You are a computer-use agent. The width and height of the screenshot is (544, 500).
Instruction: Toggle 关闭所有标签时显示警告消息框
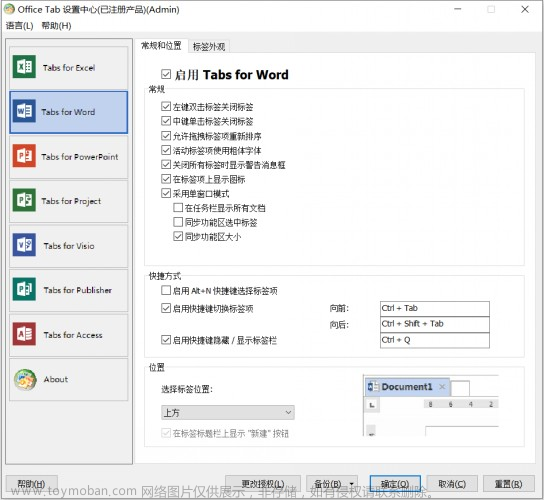tap(166, 164)
